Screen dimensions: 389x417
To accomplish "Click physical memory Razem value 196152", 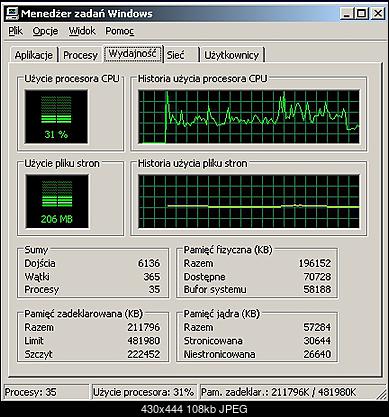I will [x=315, y=263].
